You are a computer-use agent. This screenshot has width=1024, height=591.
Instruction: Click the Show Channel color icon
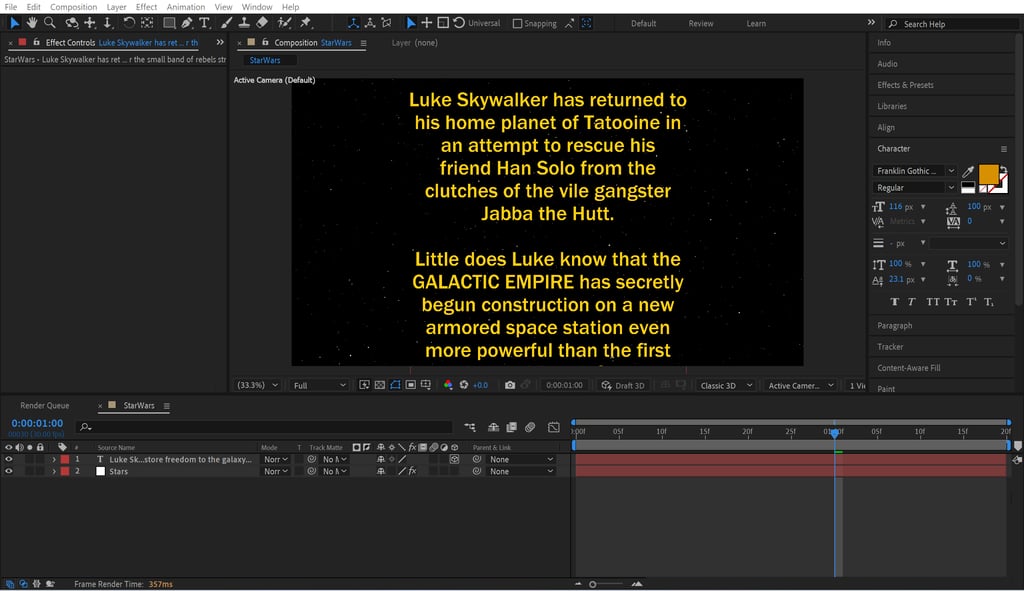coord(448,385)
